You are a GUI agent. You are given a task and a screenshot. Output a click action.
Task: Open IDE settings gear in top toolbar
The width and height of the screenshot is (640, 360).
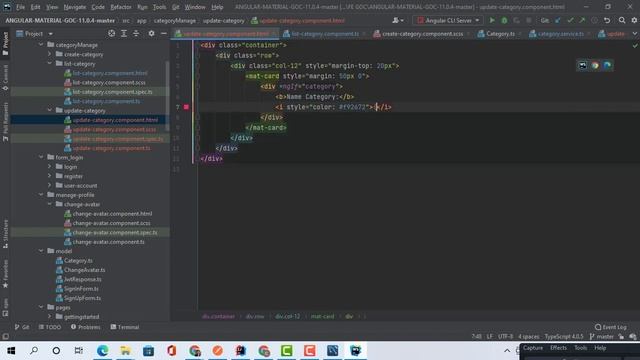[x=634, y=20]
